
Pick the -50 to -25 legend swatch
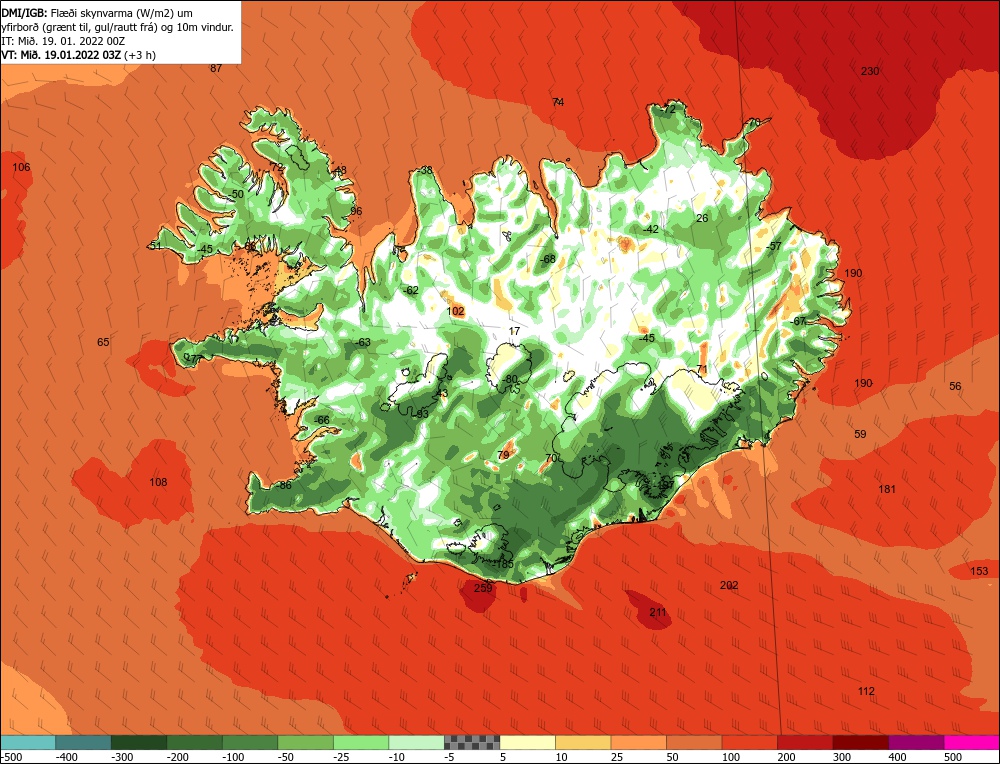pos(305,742)
